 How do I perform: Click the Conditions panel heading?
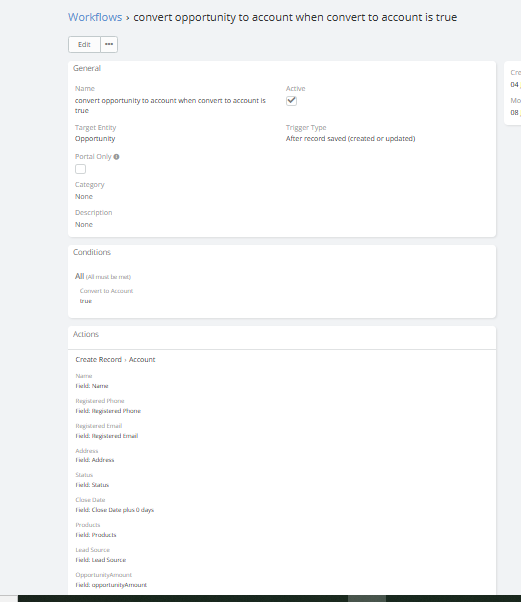[92, 252]
